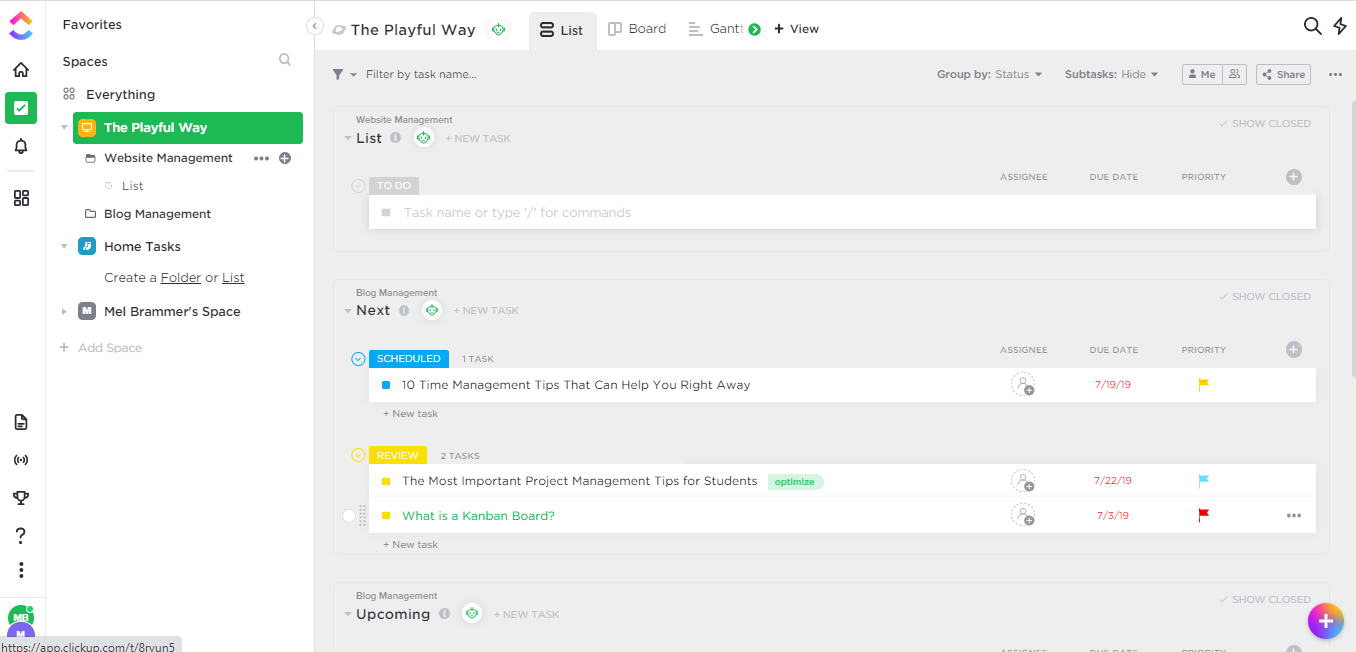This screenshot has width=1356, height=652.
Task: Open the ellipsis menu beside Share
Action: point(1335,74)
